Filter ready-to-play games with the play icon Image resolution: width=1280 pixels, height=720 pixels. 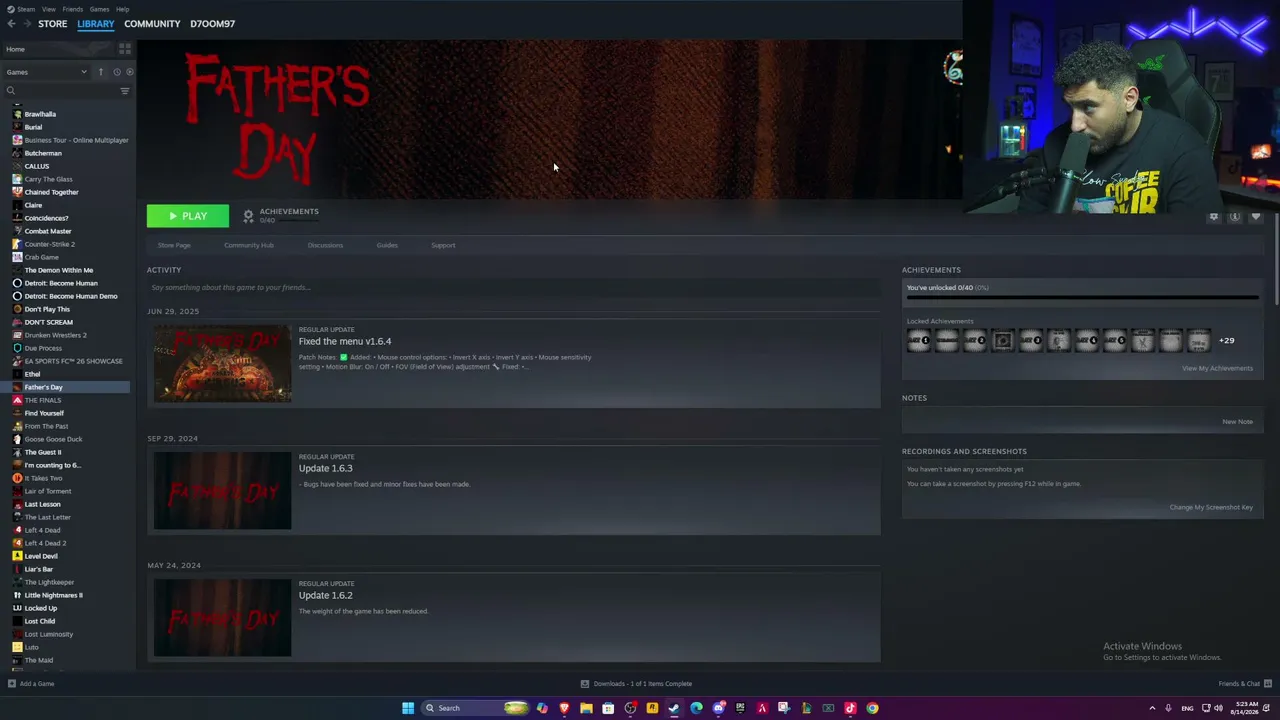(x=130, y=72)
